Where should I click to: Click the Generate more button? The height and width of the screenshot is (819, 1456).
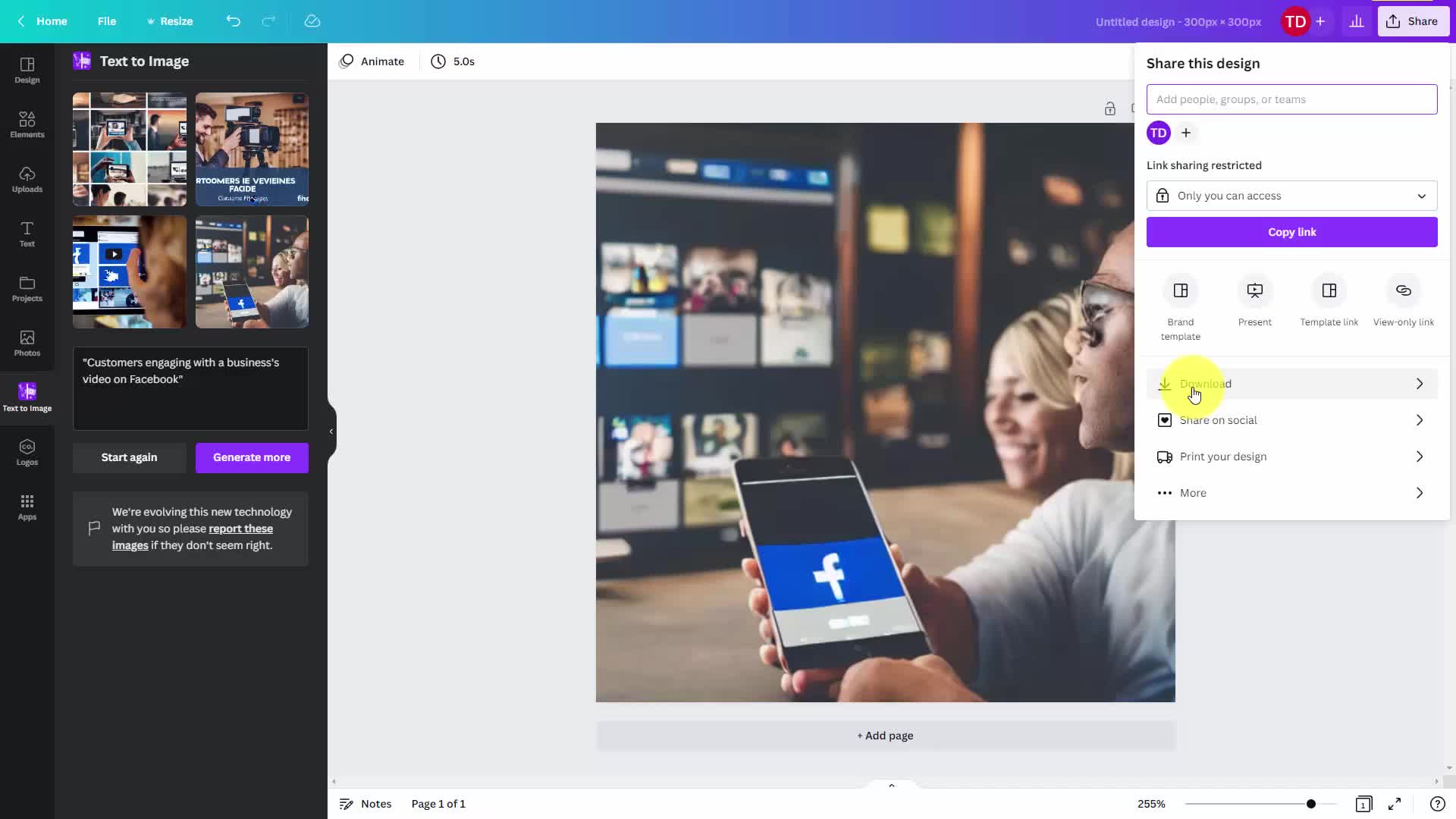pos(252,457)
